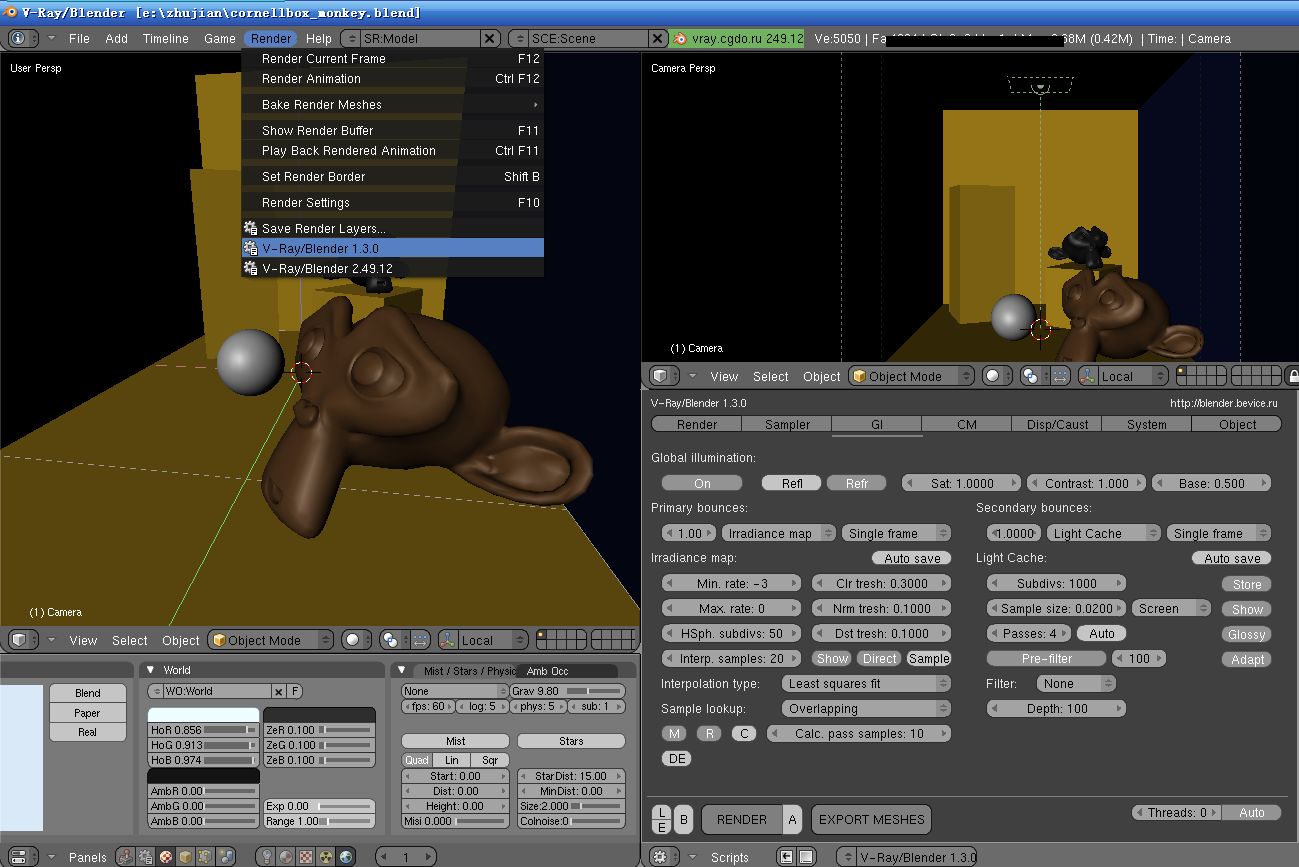Toggle Adapt button for Light Cache

[1247, 659]
